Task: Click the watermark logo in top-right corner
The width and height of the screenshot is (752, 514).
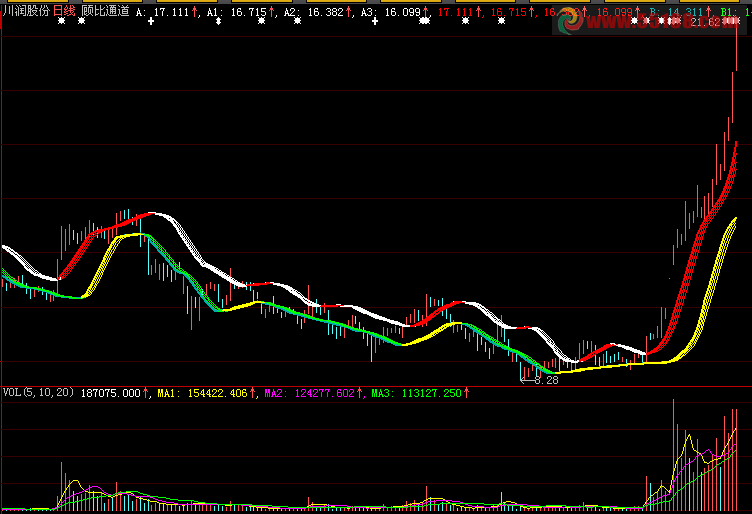Action: [x=572, y=22]
